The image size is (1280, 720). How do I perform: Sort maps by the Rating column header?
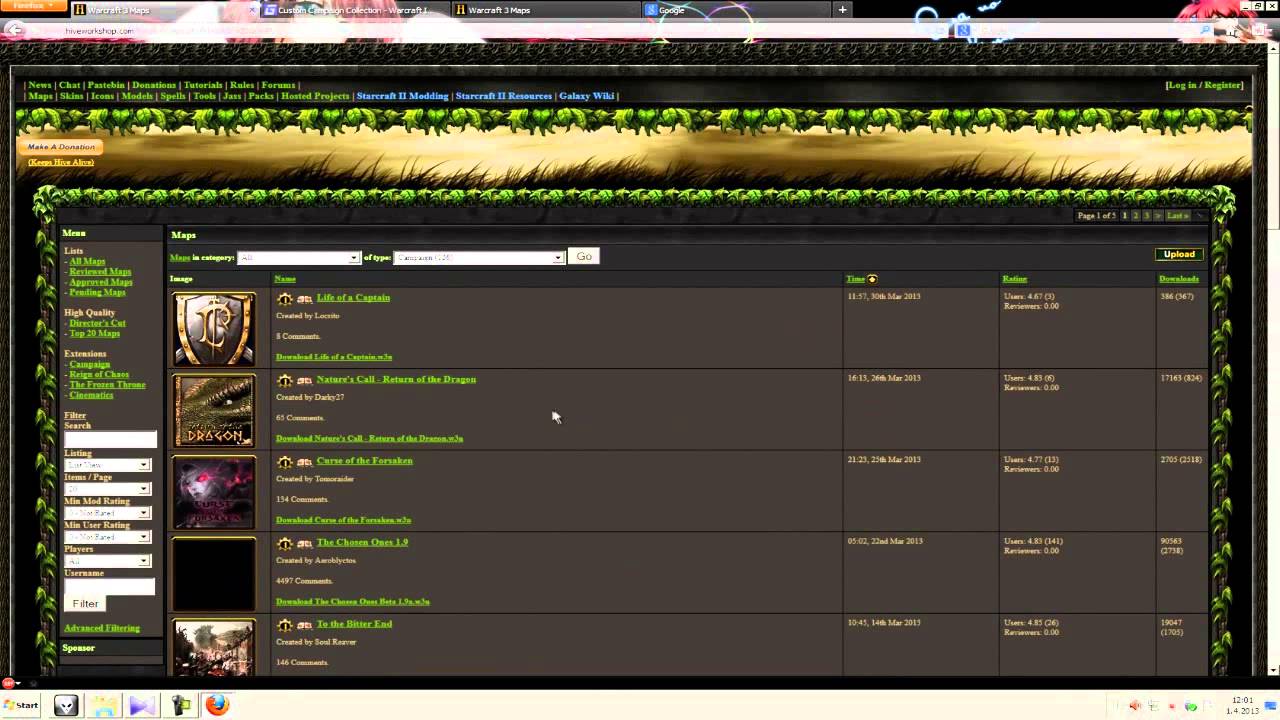pos(1014,279)
